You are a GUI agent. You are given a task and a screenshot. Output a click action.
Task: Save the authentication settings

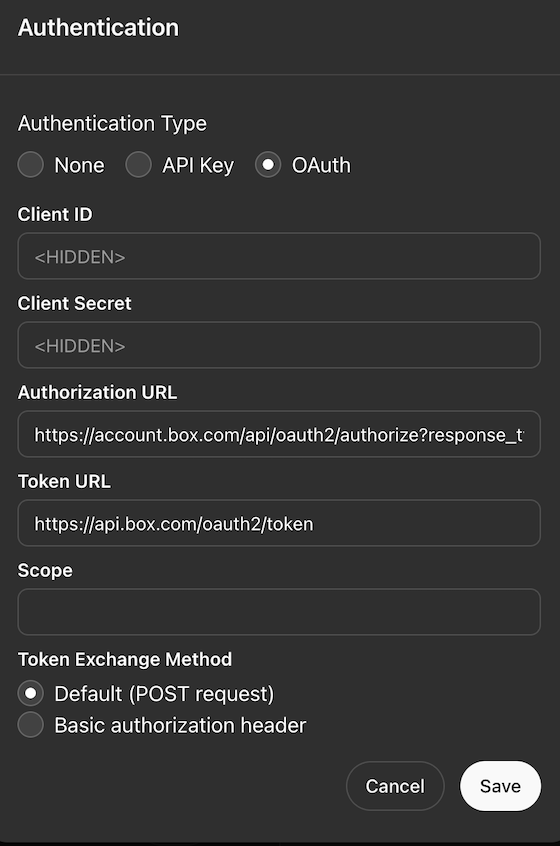[x=500, y=786]
